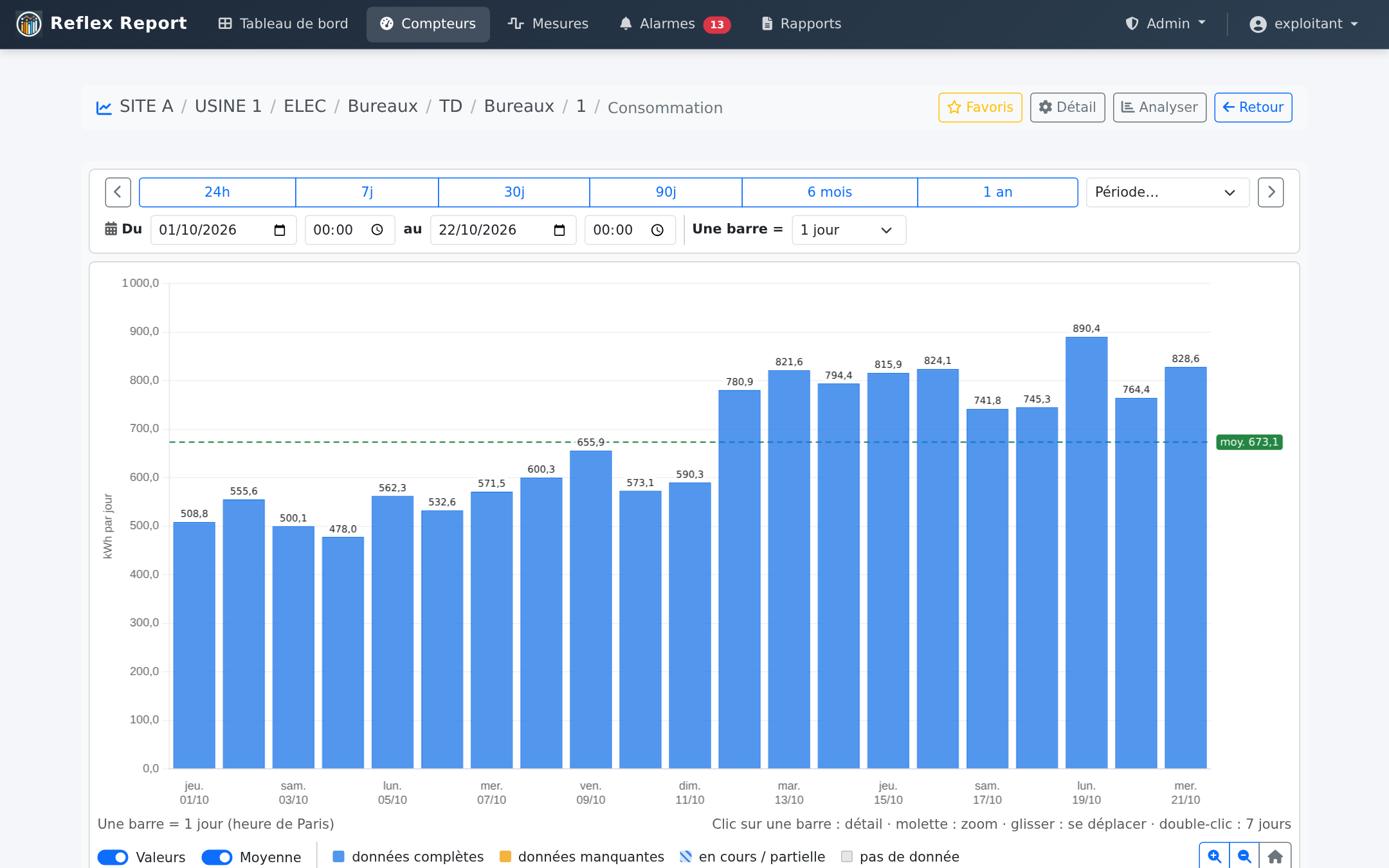The height and width of the screenshot is (868, 1389).
Task: Click the Favoris button
Action: 980,107
